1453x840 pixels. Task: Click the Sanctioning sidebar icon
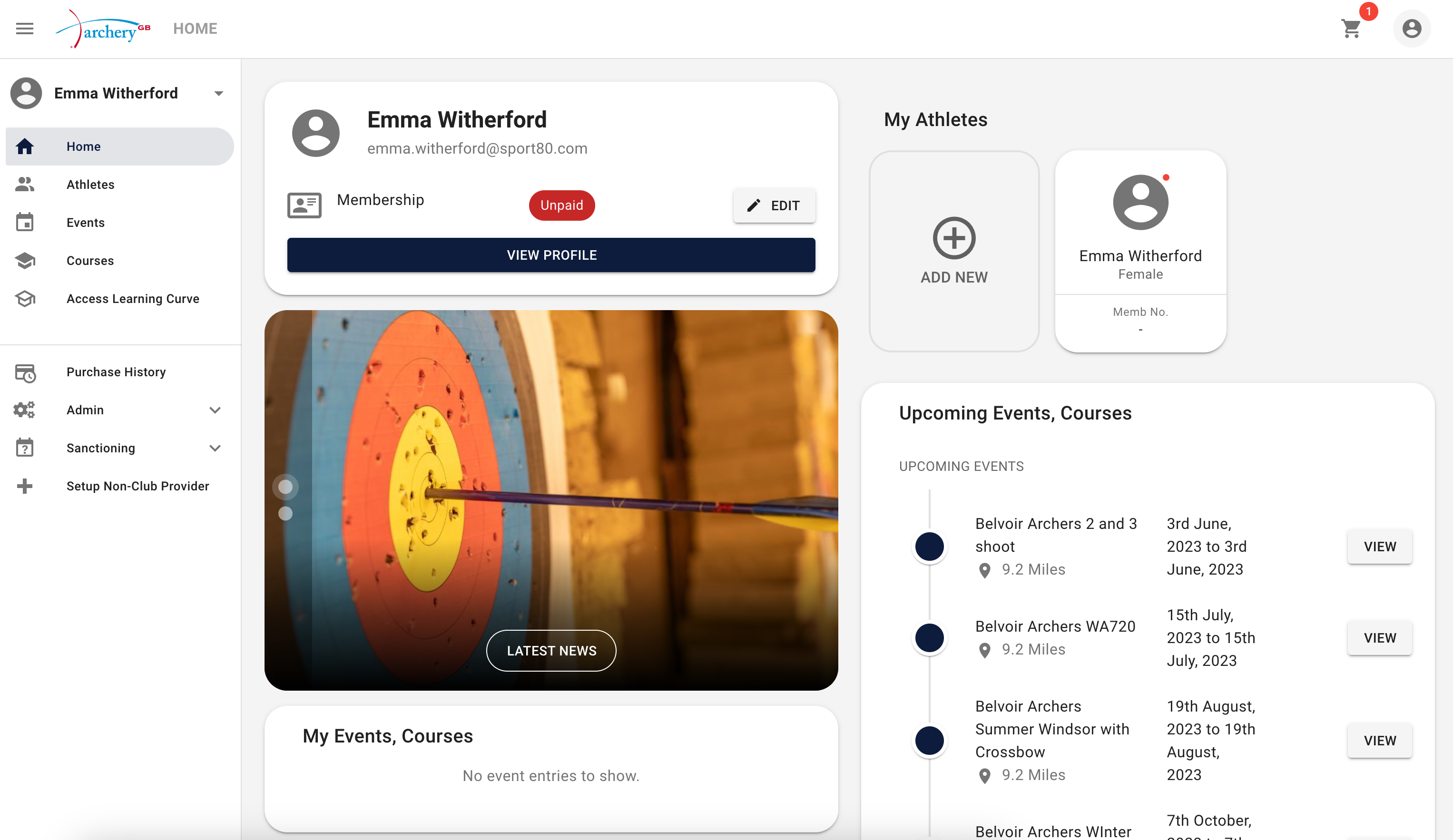pos(25,448)
